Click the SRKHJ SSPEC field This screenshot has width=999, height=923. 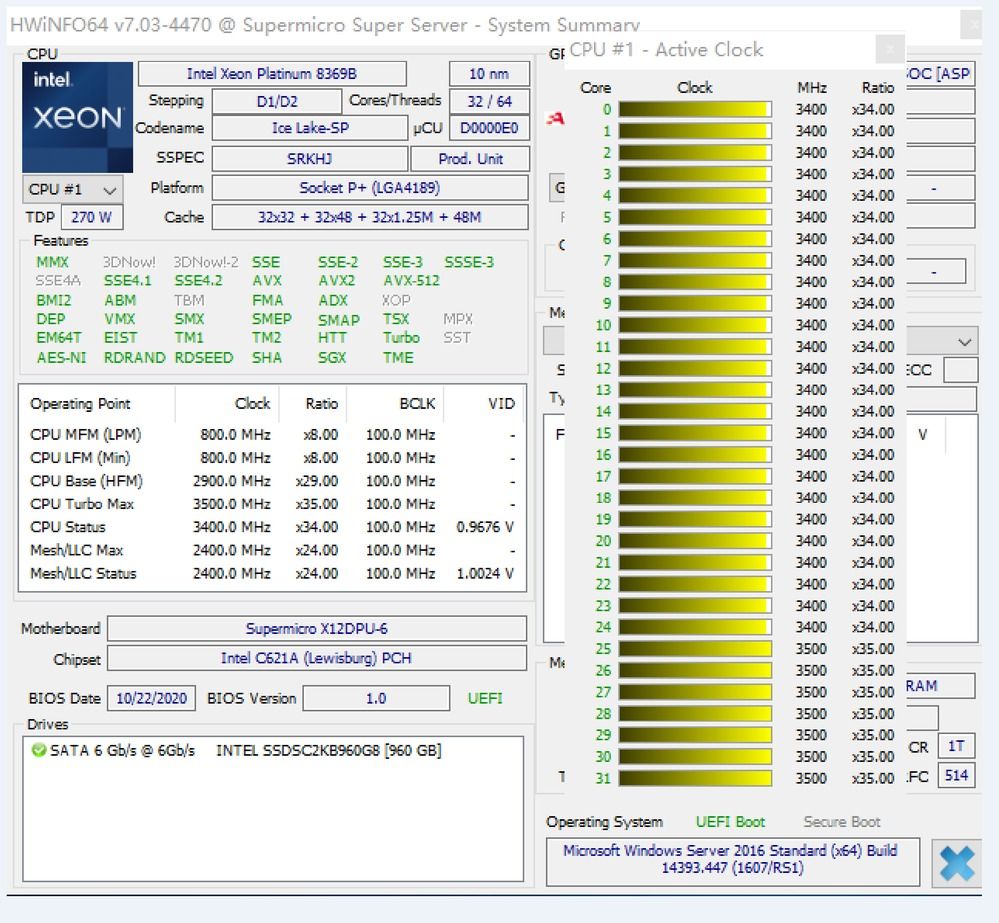point(310,159)
